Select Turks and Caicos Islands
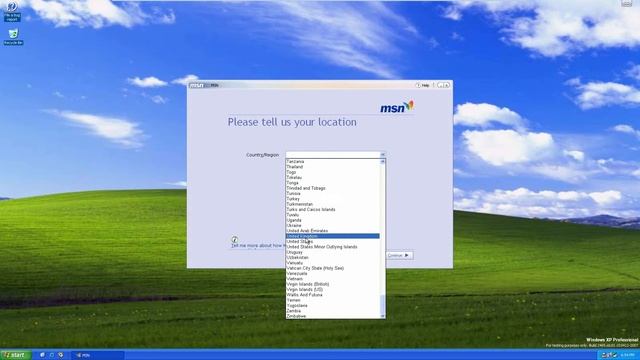 click(x=333, y=209)
